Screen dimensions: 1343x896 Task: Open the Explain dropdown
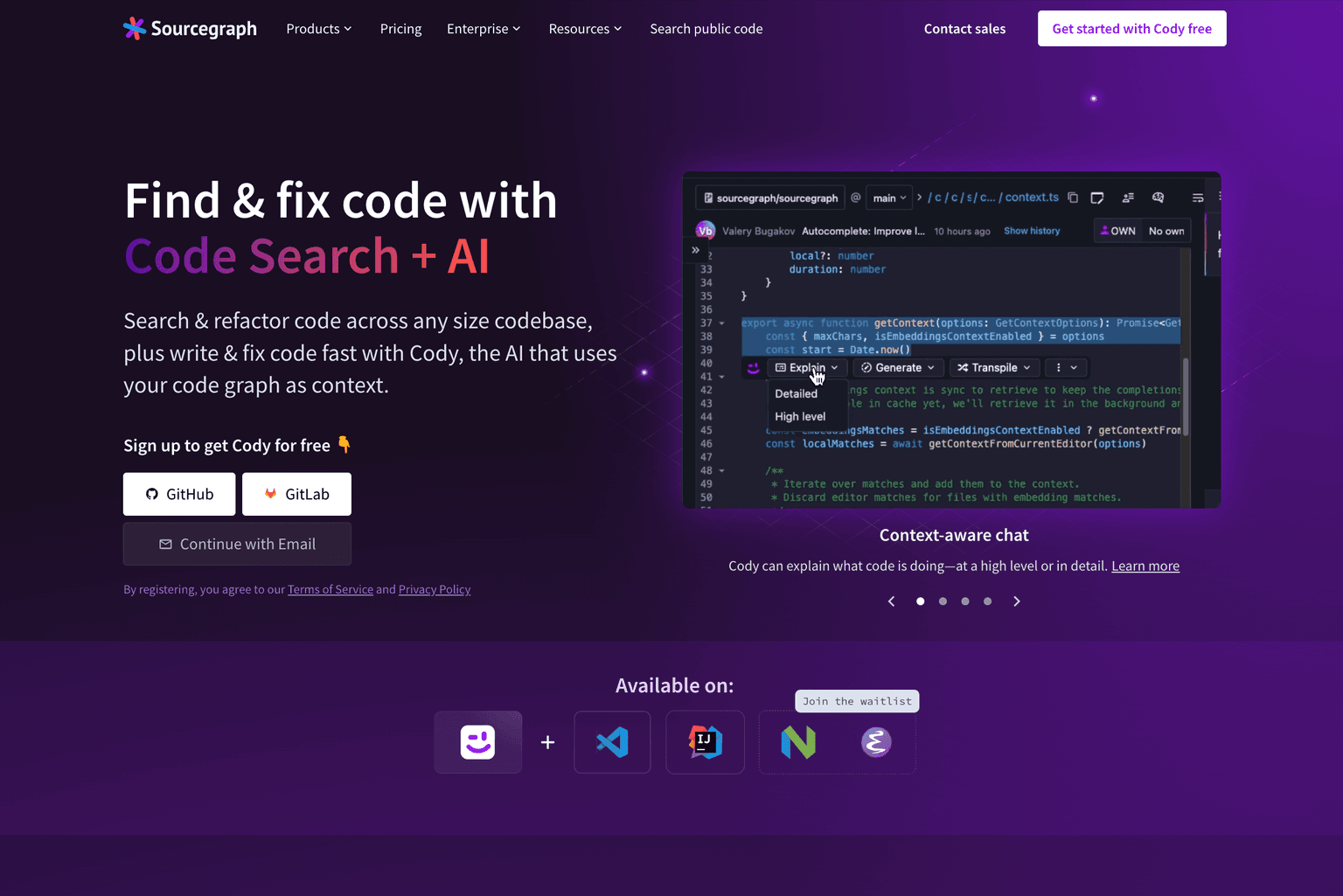click(x=806, y=368)
